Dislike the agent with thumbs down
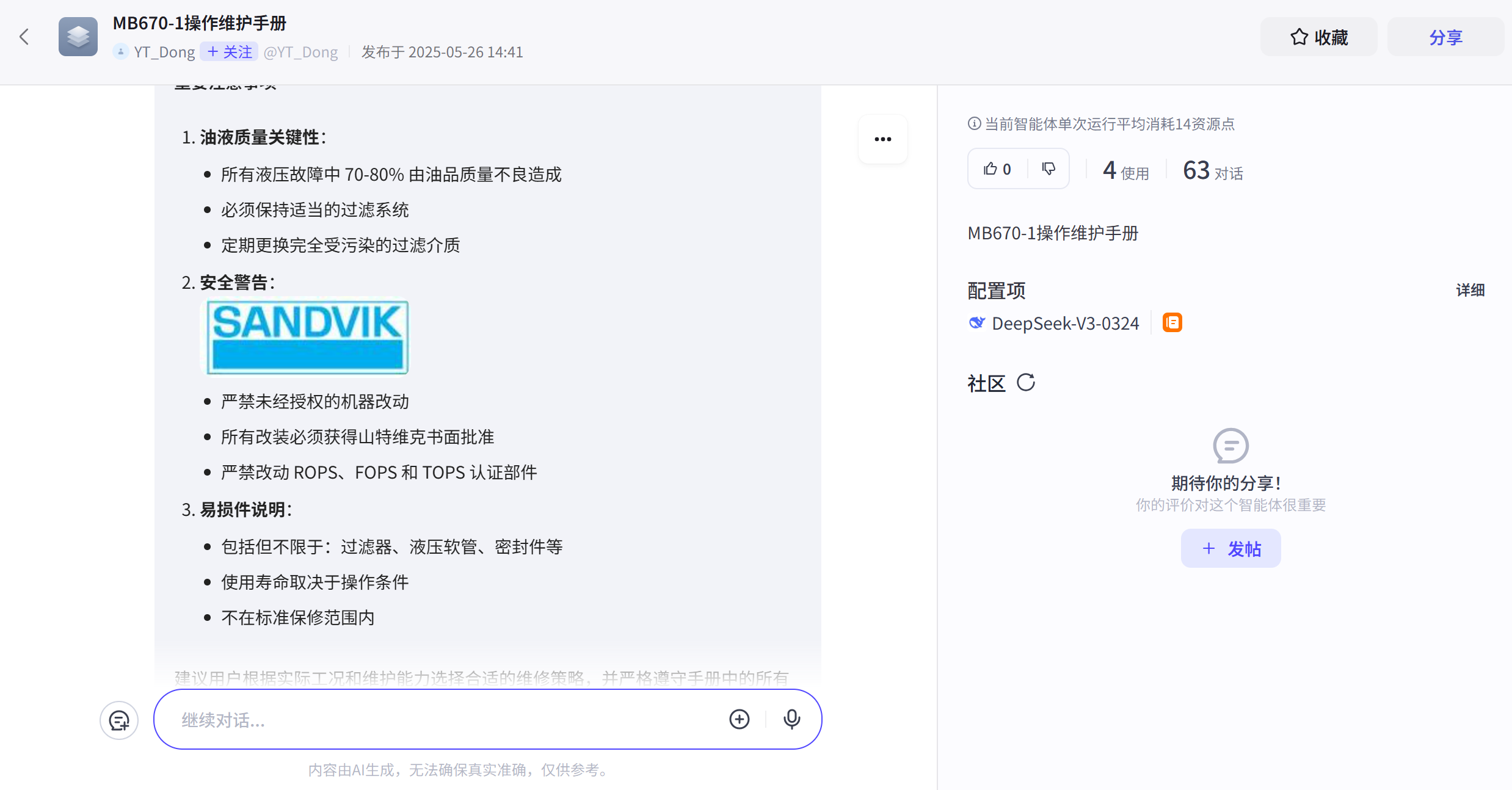Image resolution: width=1512 pixels, height=790 pixels. coord(1049,169)
